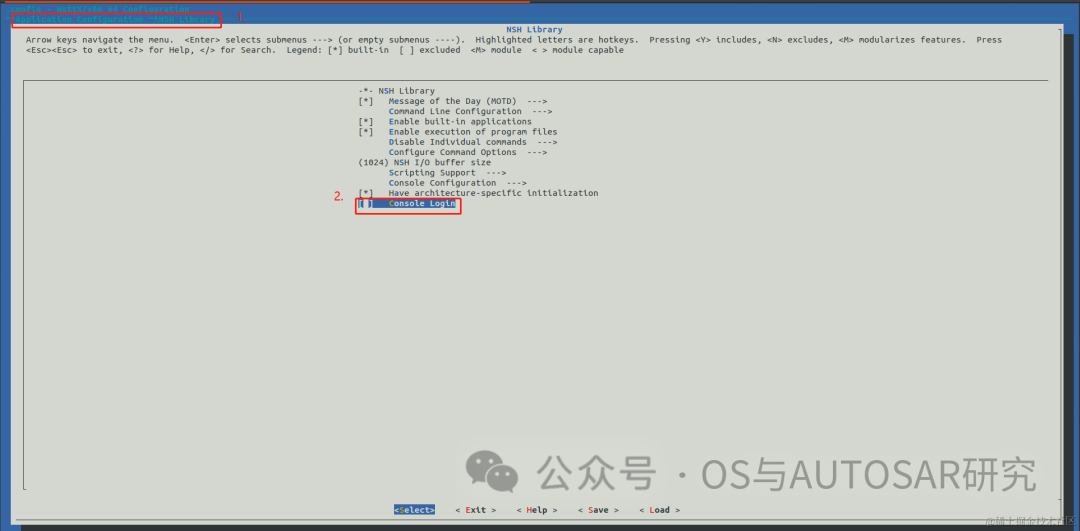The image size is (1080, 531).
Task: Click the Application Configuration breadcrumb text
Action: coord(79,19)
